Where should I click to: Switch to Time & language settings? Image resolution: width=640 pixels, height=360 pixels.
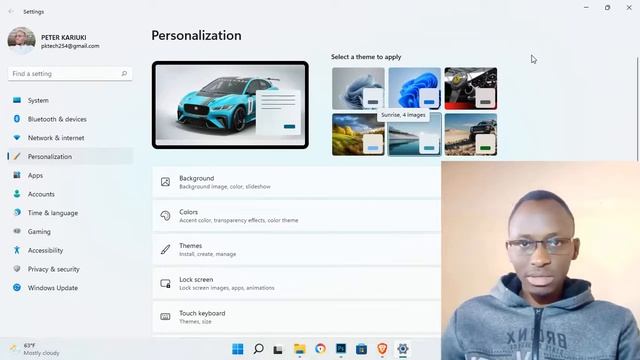click(71, 213)
